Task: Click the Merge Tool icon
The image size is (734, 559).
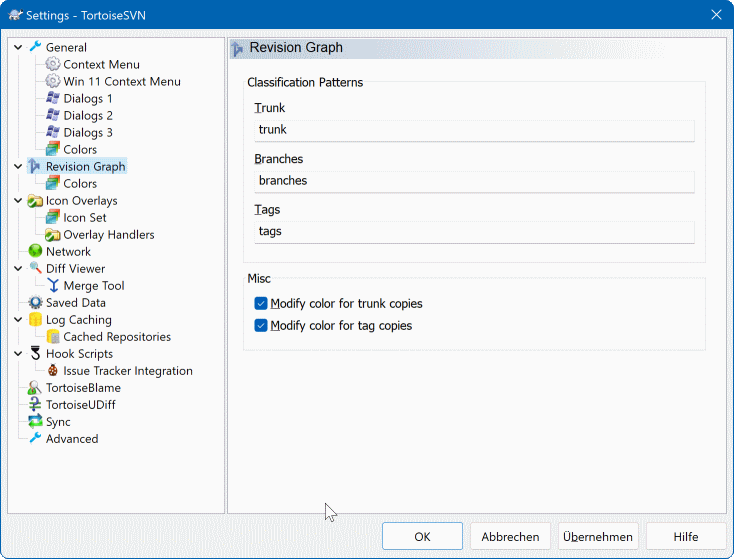Action: pyautogui.click(x=52, y=285)
